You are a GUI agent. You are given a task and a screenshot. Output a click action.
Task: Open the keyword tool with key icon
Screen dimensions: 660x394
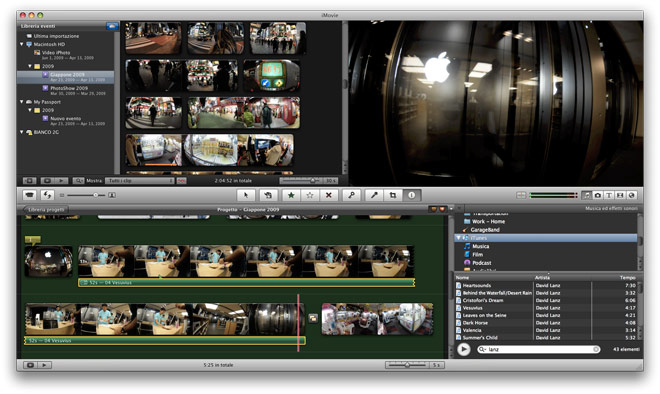point(351,195)
